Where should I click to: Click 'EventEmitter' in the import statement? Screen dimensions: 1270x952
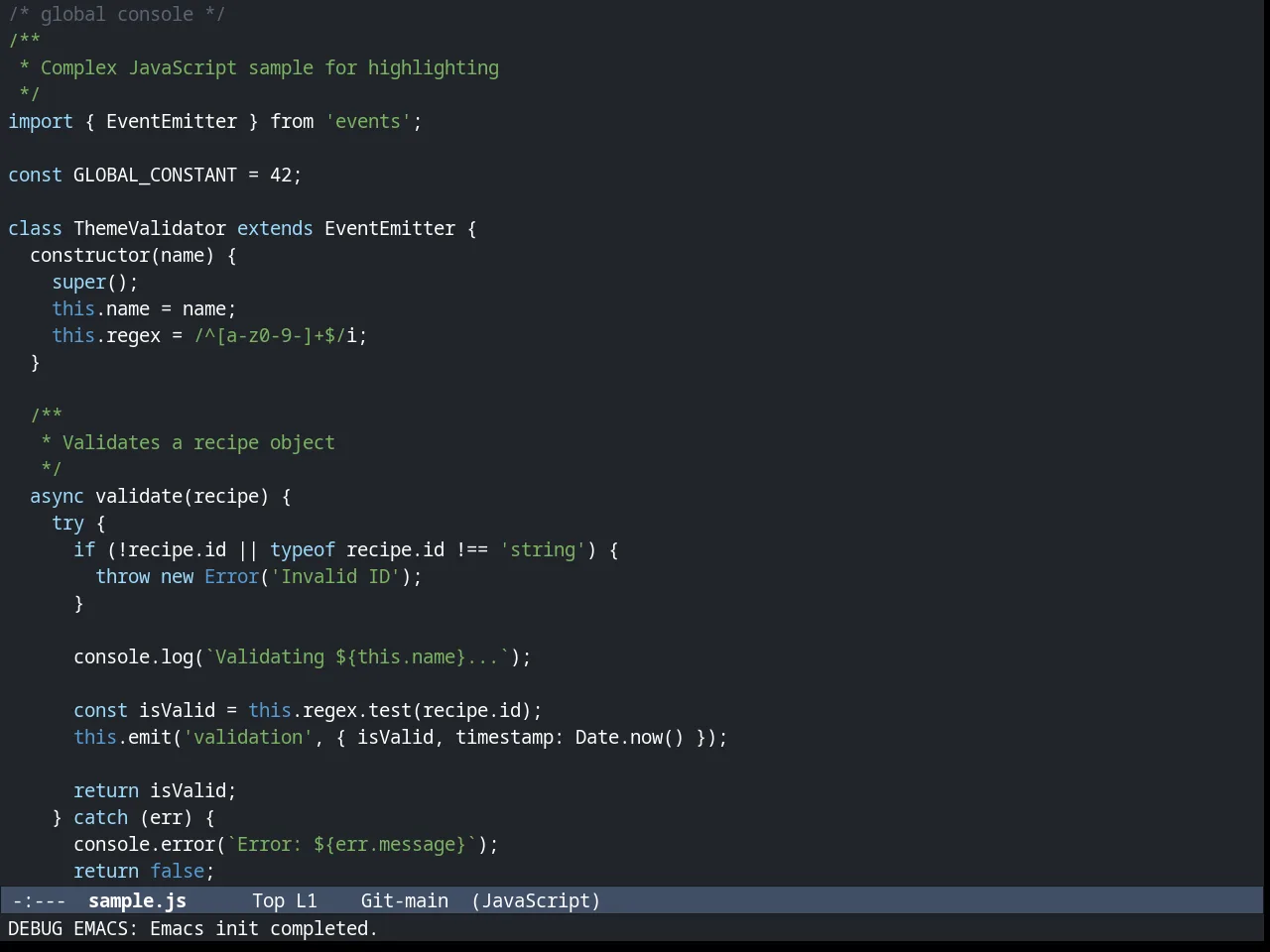point(172,121)
